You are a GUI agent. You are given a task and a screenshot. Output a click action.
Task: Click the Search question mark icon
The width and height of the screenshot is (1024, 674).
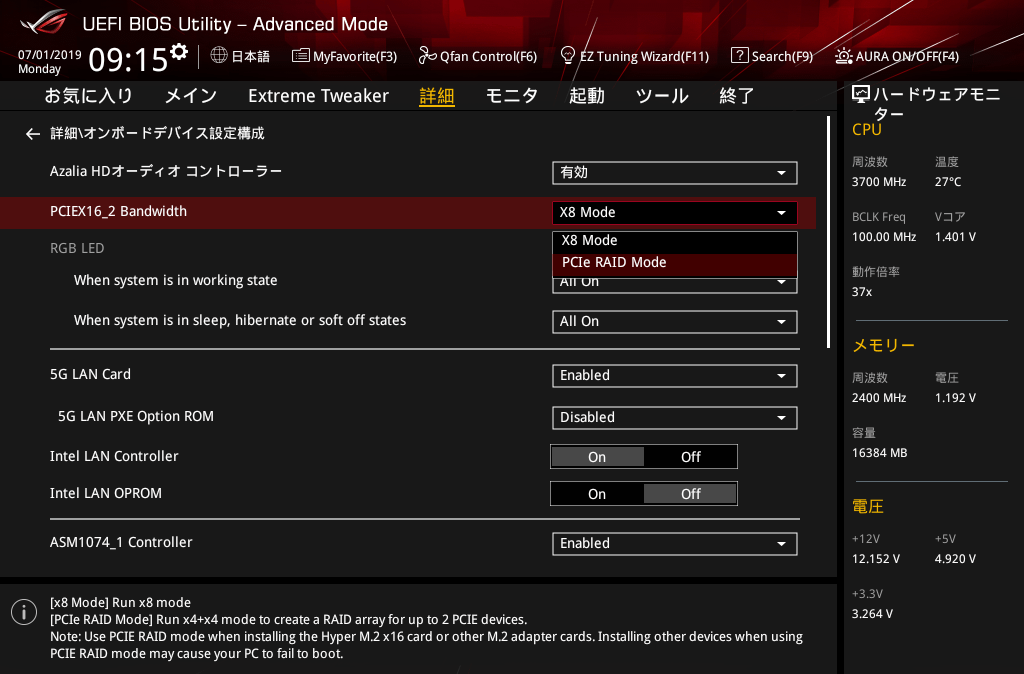tap(739, 56)
